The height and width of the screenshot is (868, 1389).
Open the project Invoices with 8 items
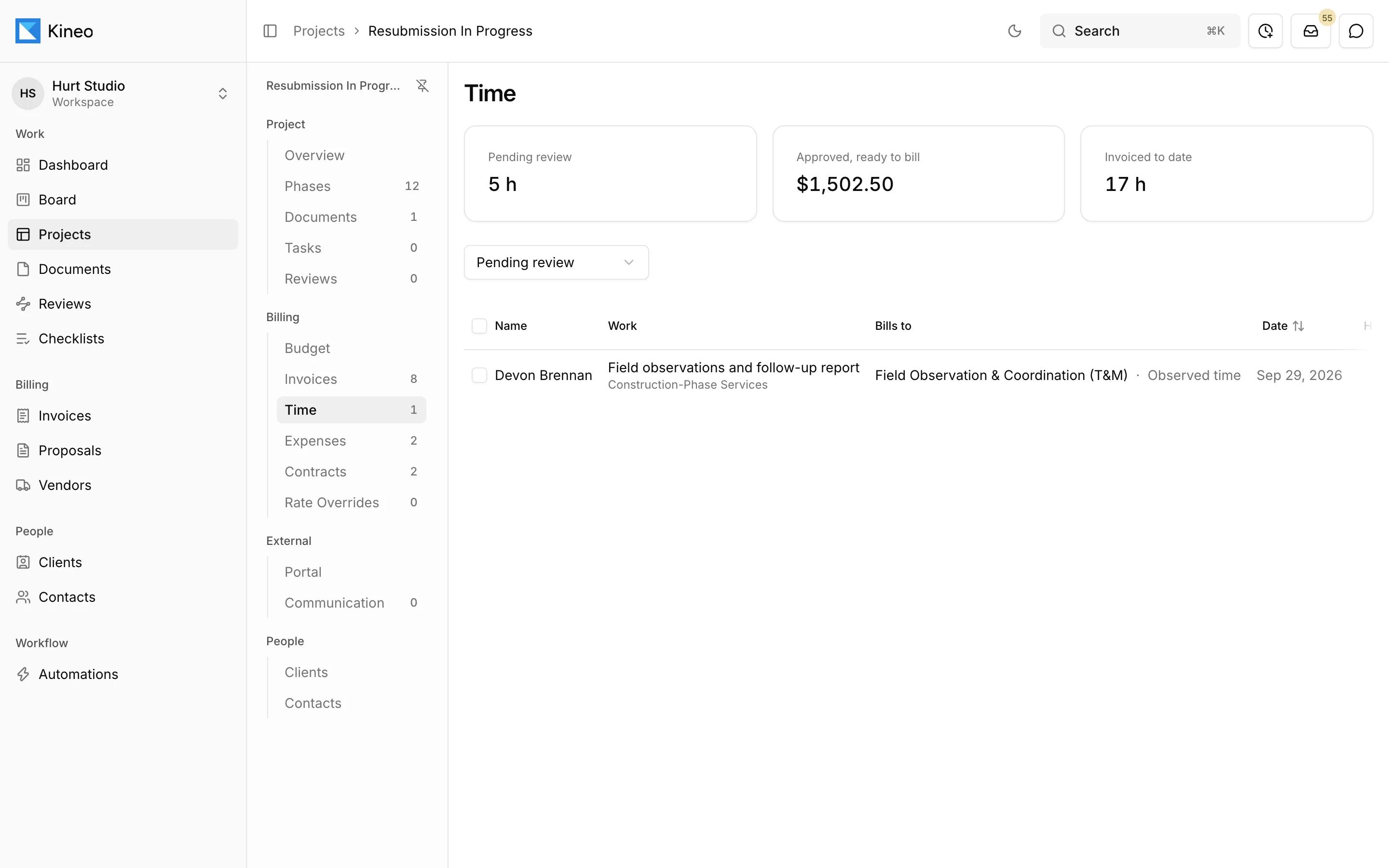click(351, 379)
